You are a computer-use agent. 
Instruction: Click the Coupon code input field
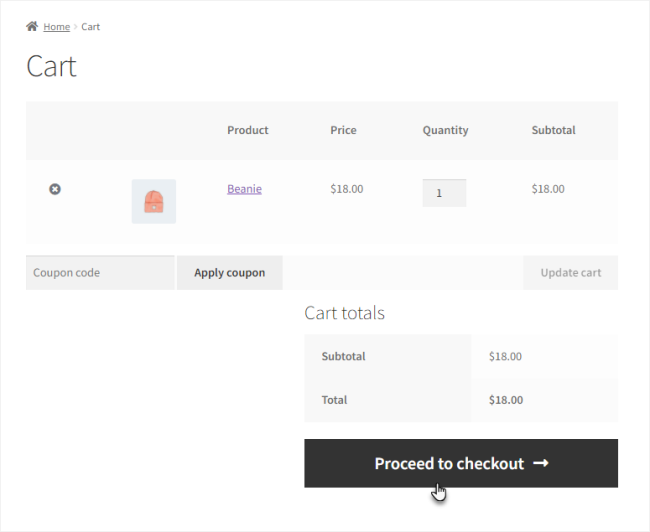100,273
